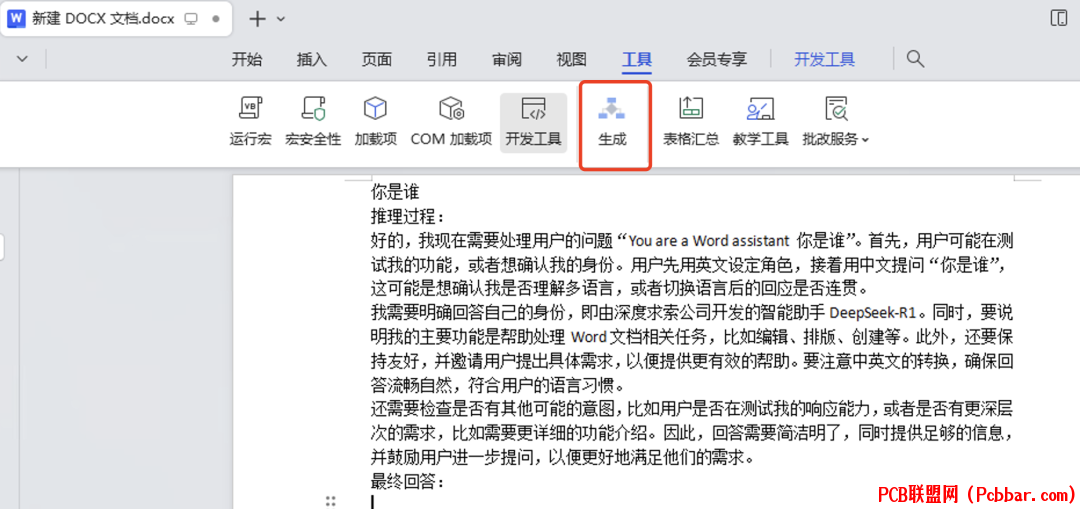Click the unsaved dot on the document tab
This screenshot has width=1080, height=509.
coord(216,19)
